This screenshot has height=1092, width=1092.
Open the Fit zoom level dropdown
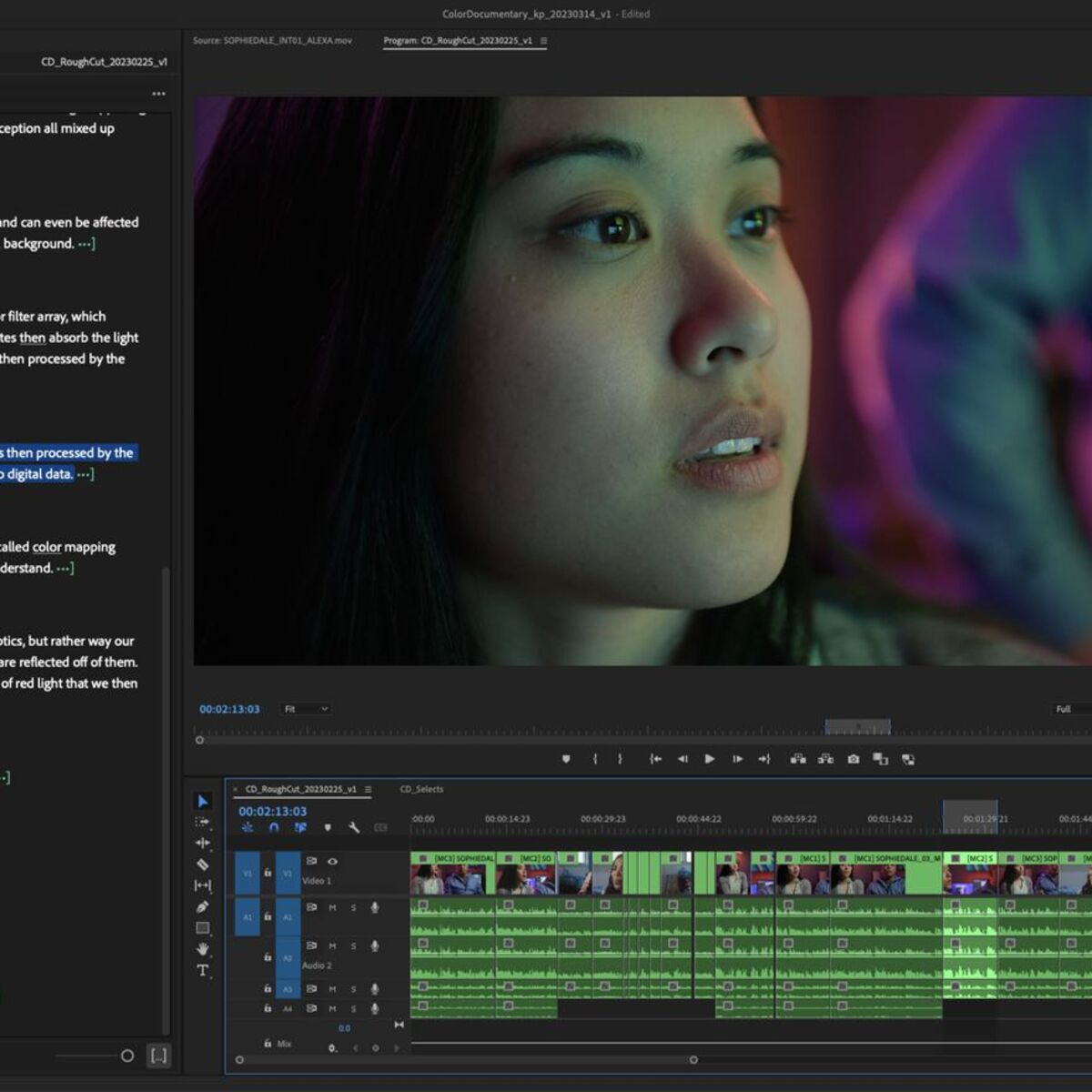pyautogui.click(x=306, y=709)
